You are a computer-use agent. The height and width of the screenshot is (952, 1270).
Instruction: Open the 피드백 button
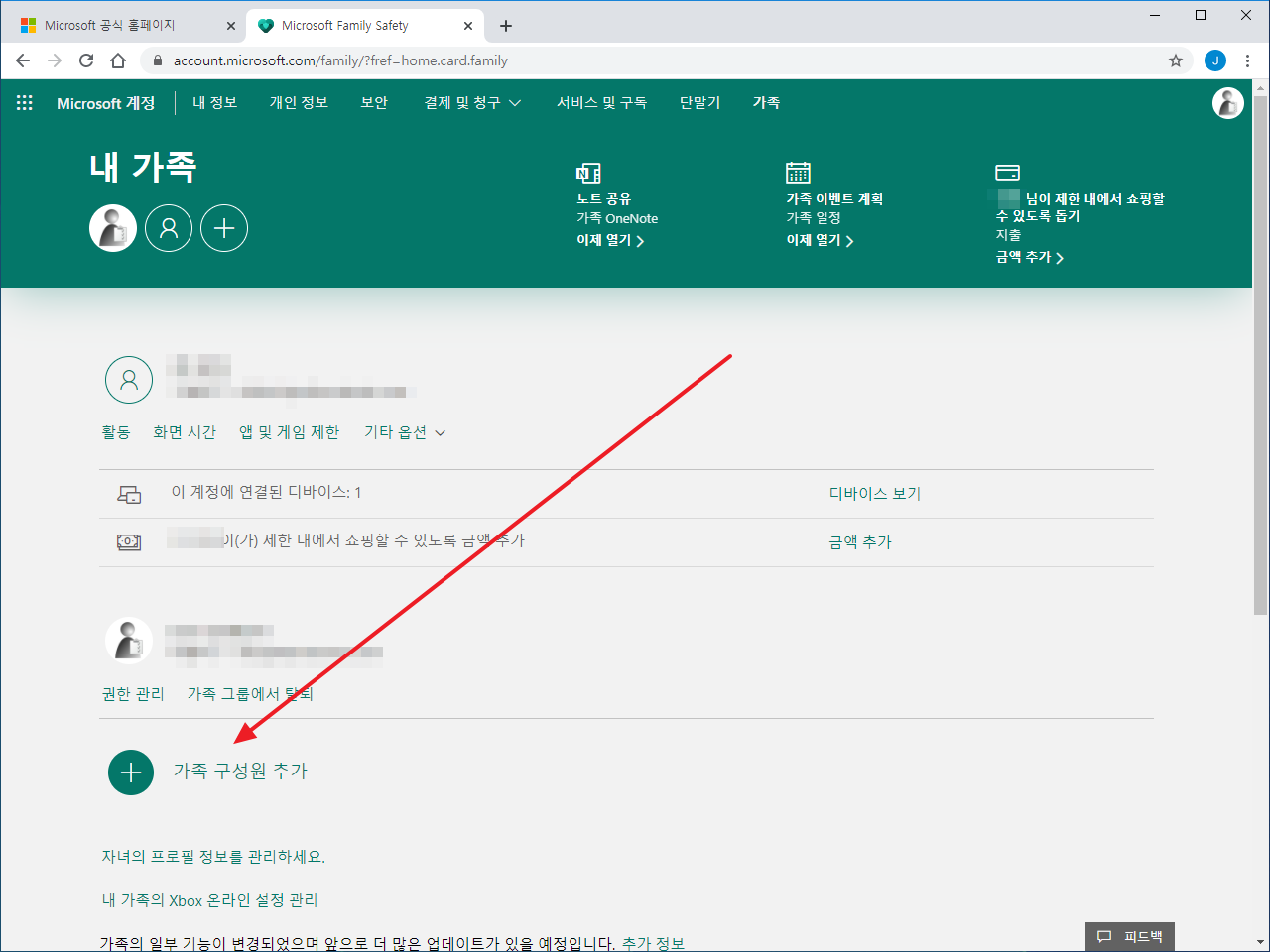click(1130, 936)
